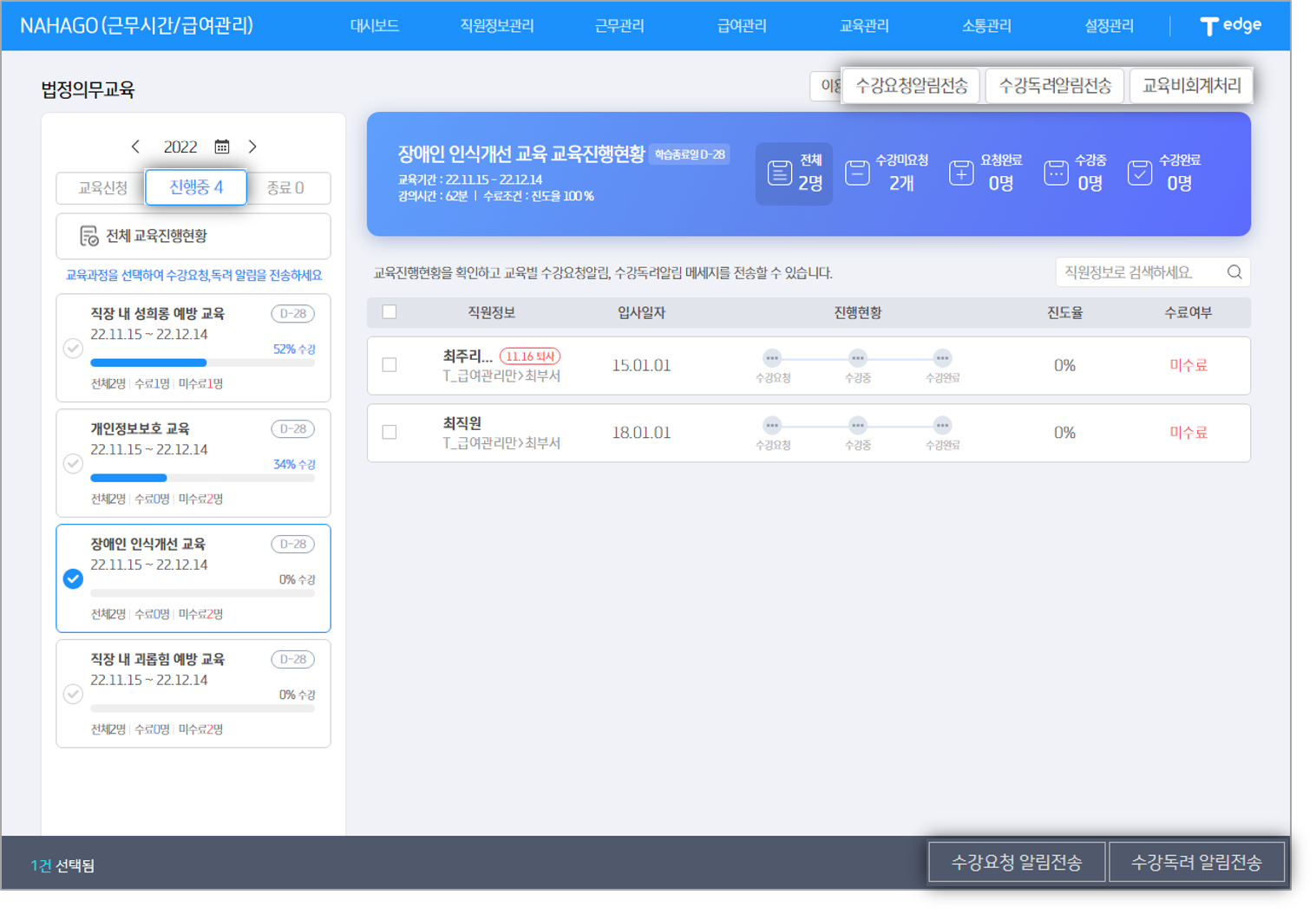The image size is (1316, 914).
Task: Select the 수강중 0명 status icon
Action: [x=1056, y=173]
